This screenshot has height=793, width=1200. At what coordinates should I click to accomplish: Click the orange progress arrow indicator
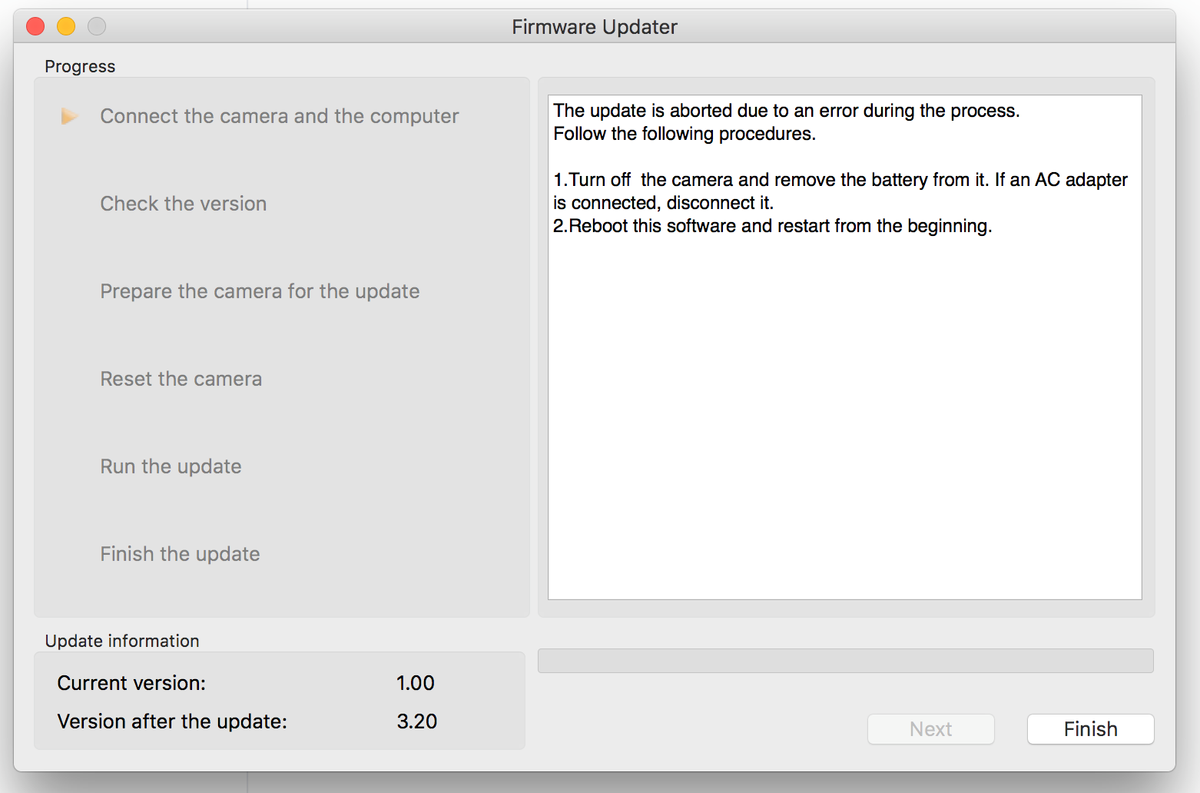(x=69, y=117)
